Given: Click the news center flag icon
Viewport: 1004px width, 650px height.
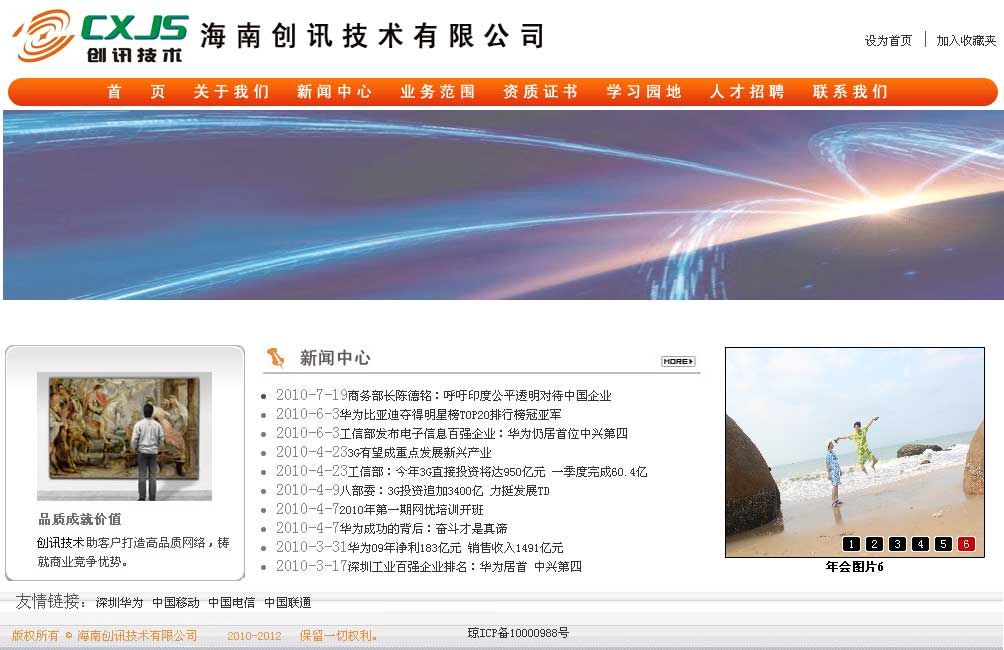Looking at the screenshot, I should pyautogui.click(x=277, y=355).
